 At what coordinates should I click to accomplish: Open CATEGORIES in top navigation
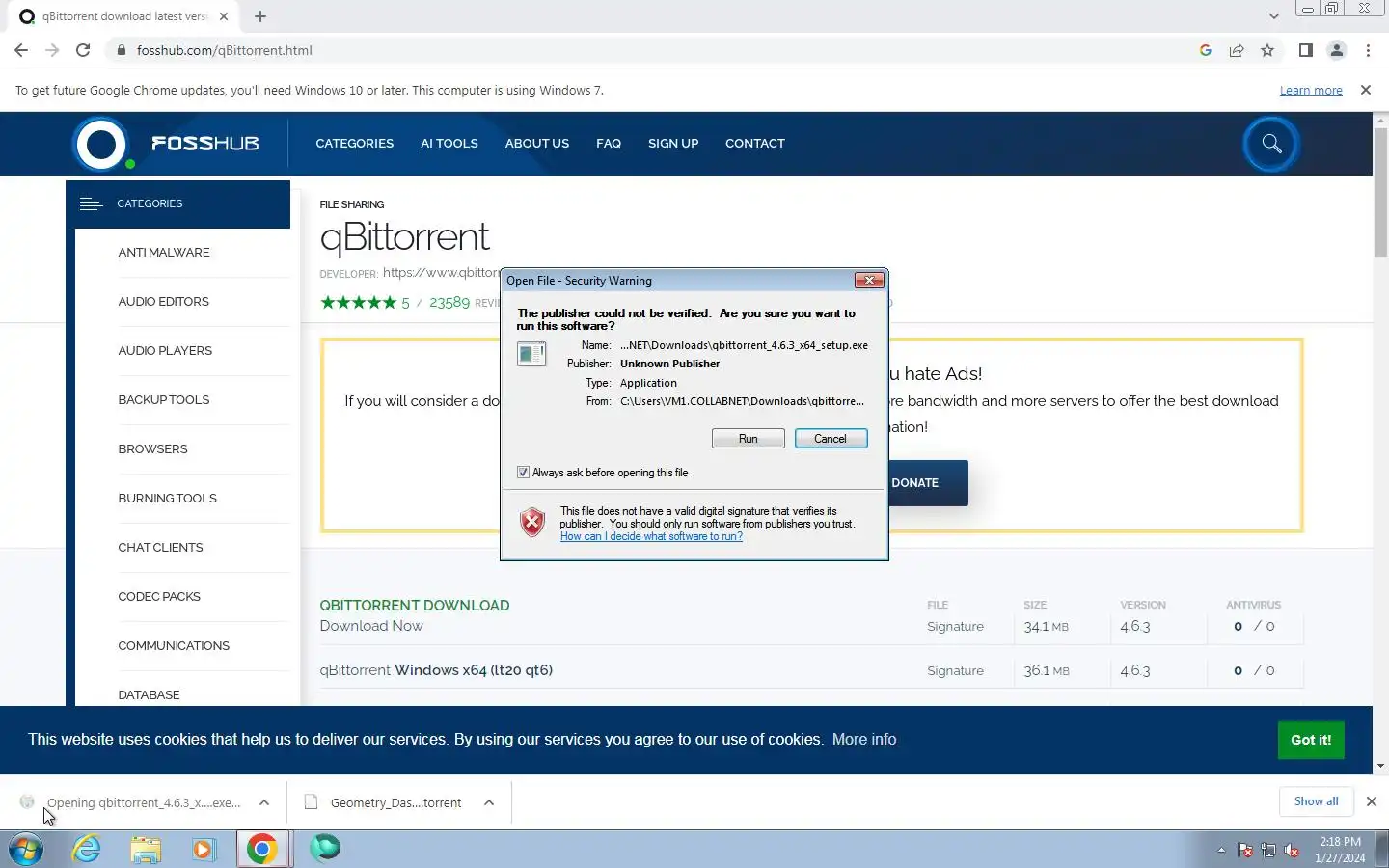pos(354,143)
